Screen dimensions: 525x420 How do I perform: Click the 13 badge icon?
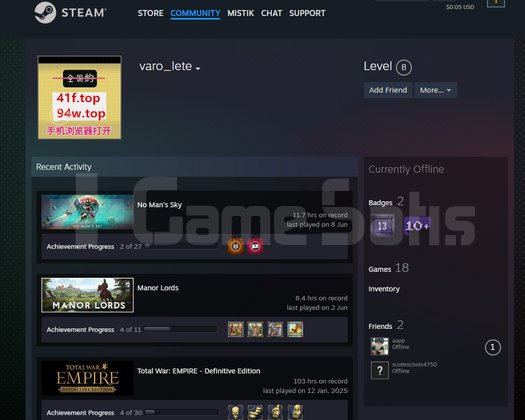(382, 226)
